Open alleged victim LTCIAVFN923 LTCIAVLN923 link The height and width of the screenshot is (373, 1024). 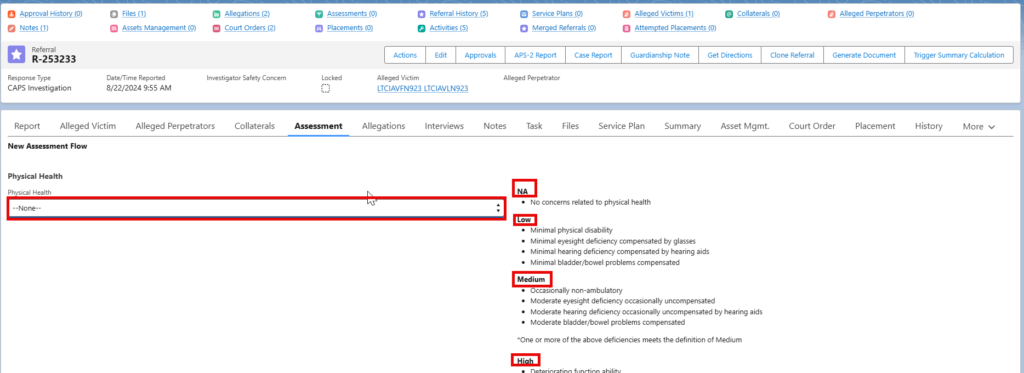423,88
